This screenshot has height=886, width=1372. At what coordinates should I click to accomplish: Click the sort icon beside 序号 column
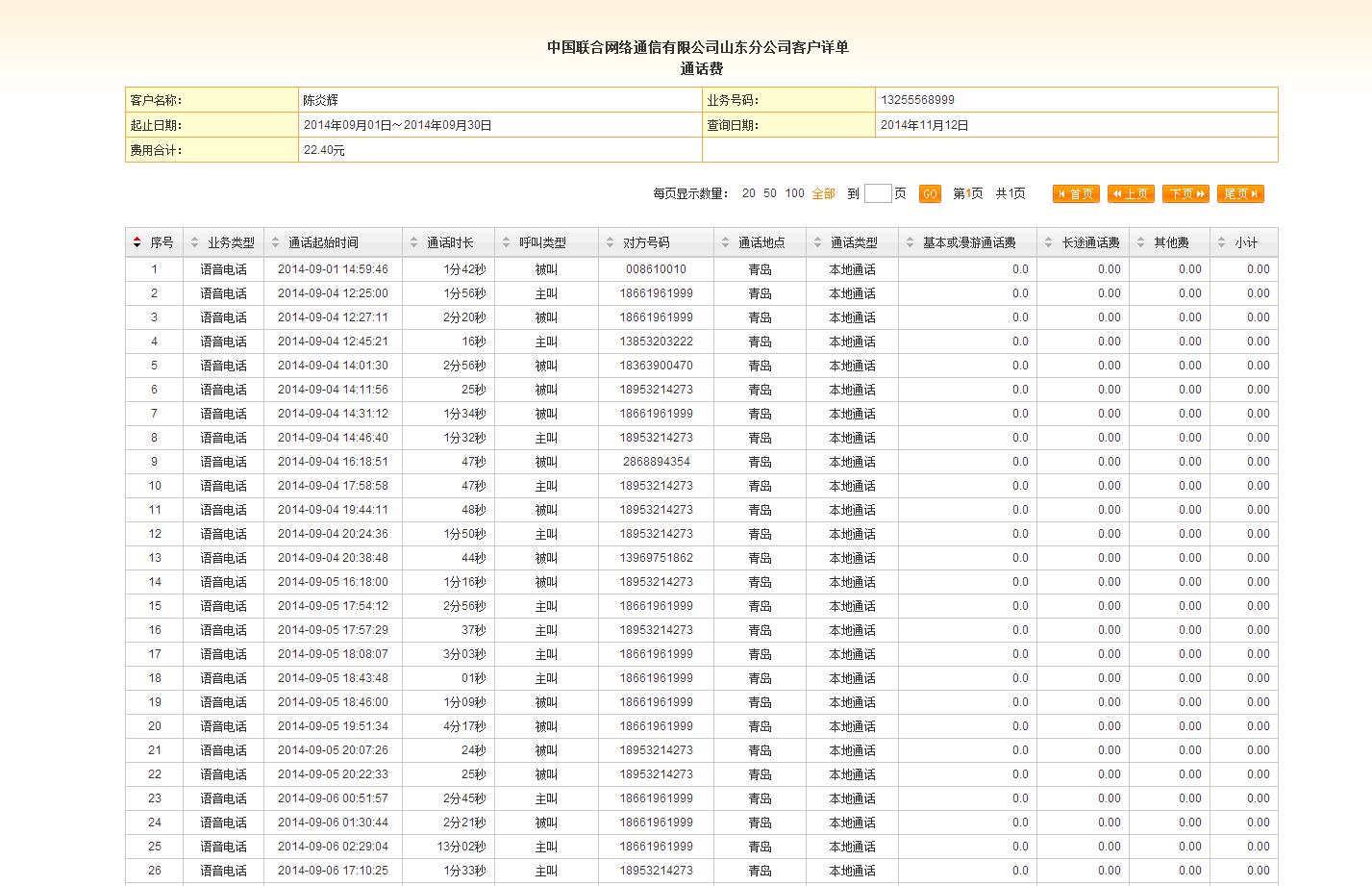(137, 243)
